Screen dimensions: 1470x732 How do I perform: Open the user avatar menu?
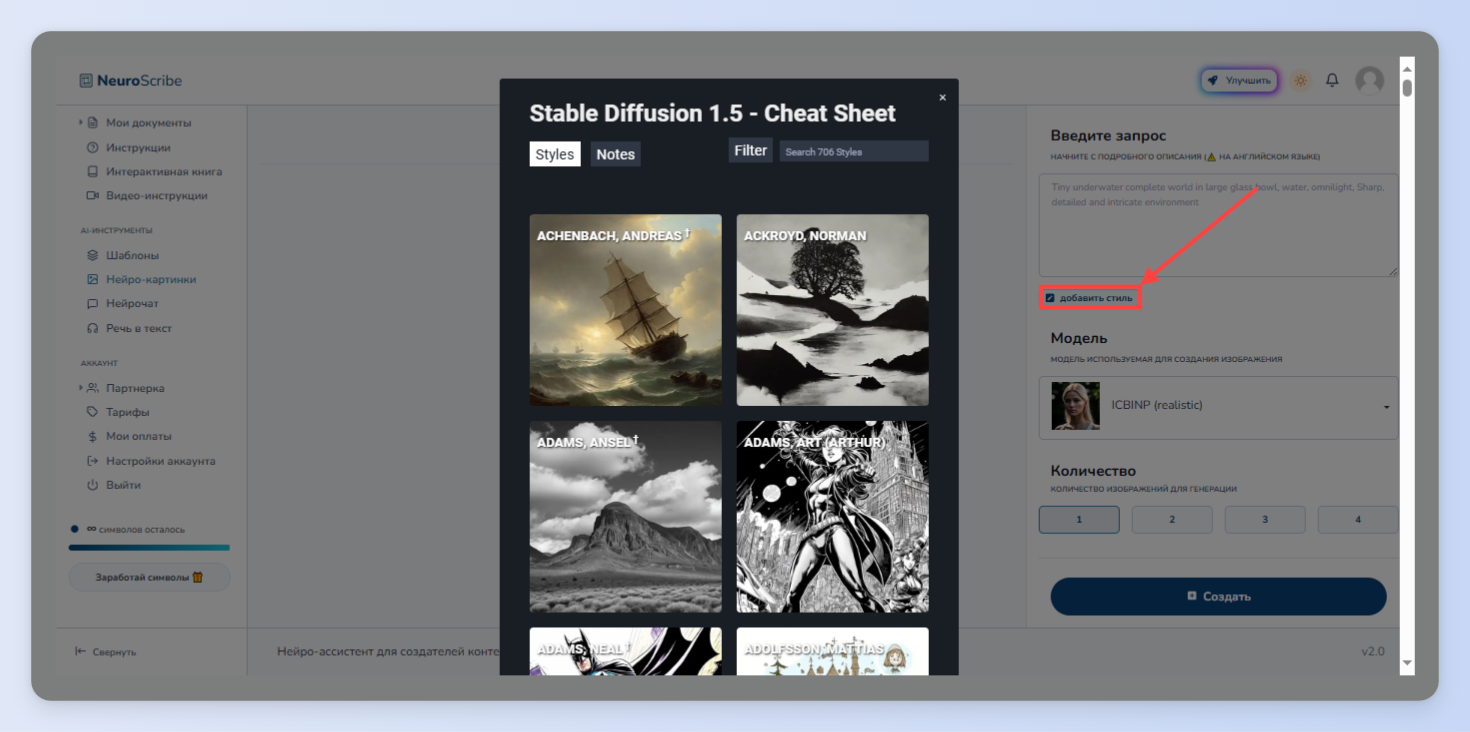pyautogui.click(x=1369, y=81)
